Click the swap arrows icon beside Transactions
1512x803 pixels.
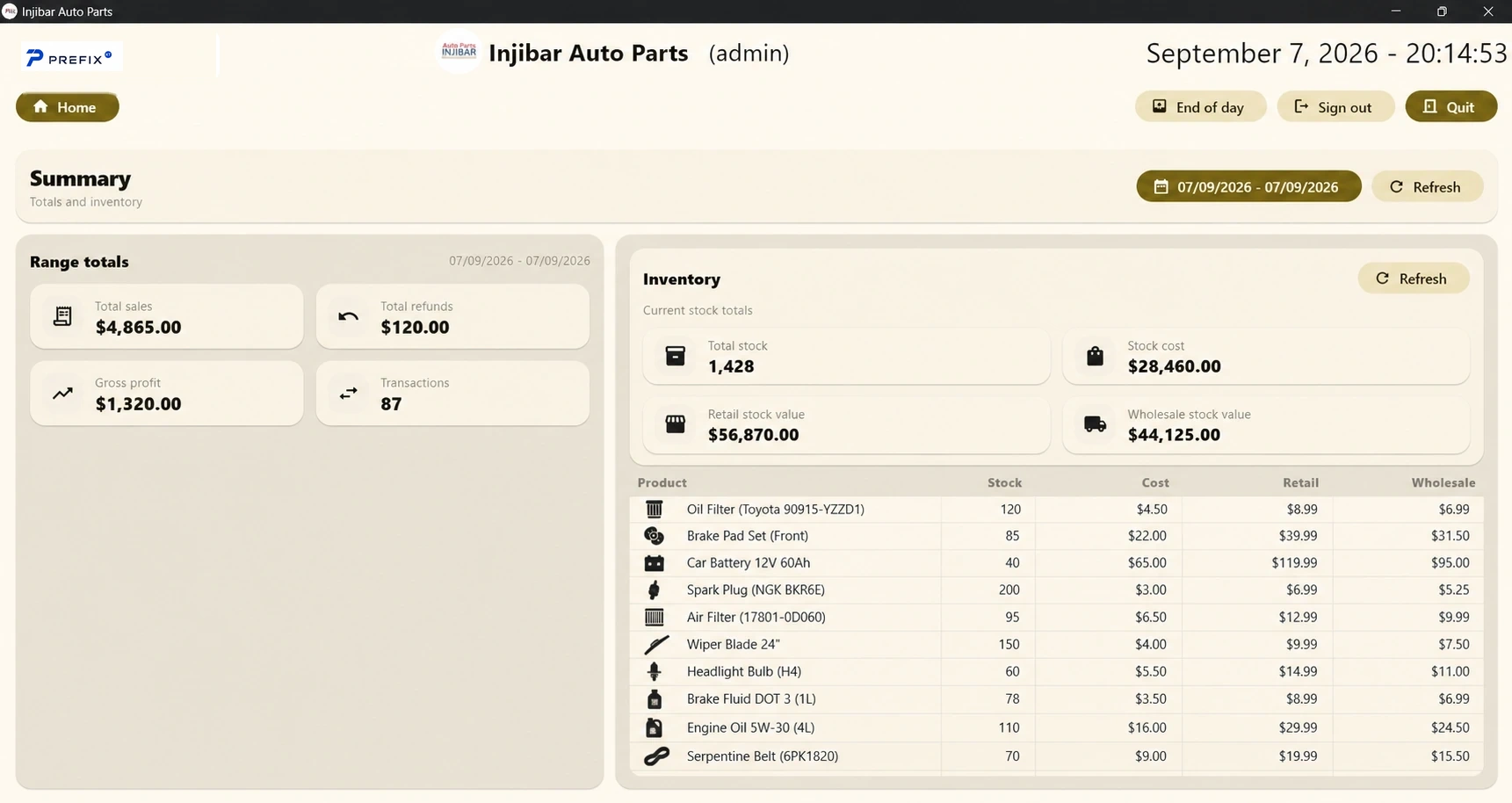[348, 393]
